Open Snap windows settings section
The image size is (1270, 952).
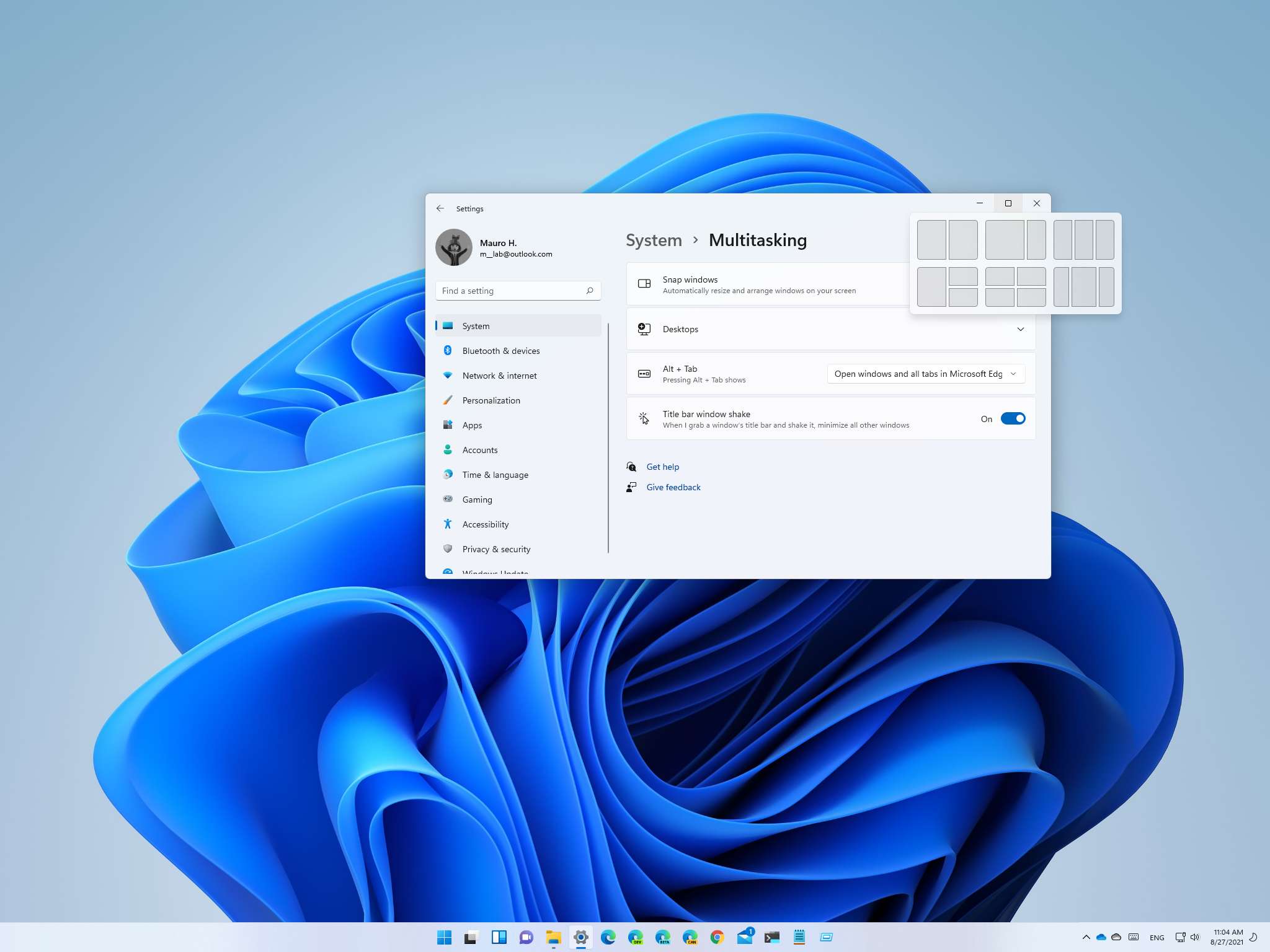point(829,285)
